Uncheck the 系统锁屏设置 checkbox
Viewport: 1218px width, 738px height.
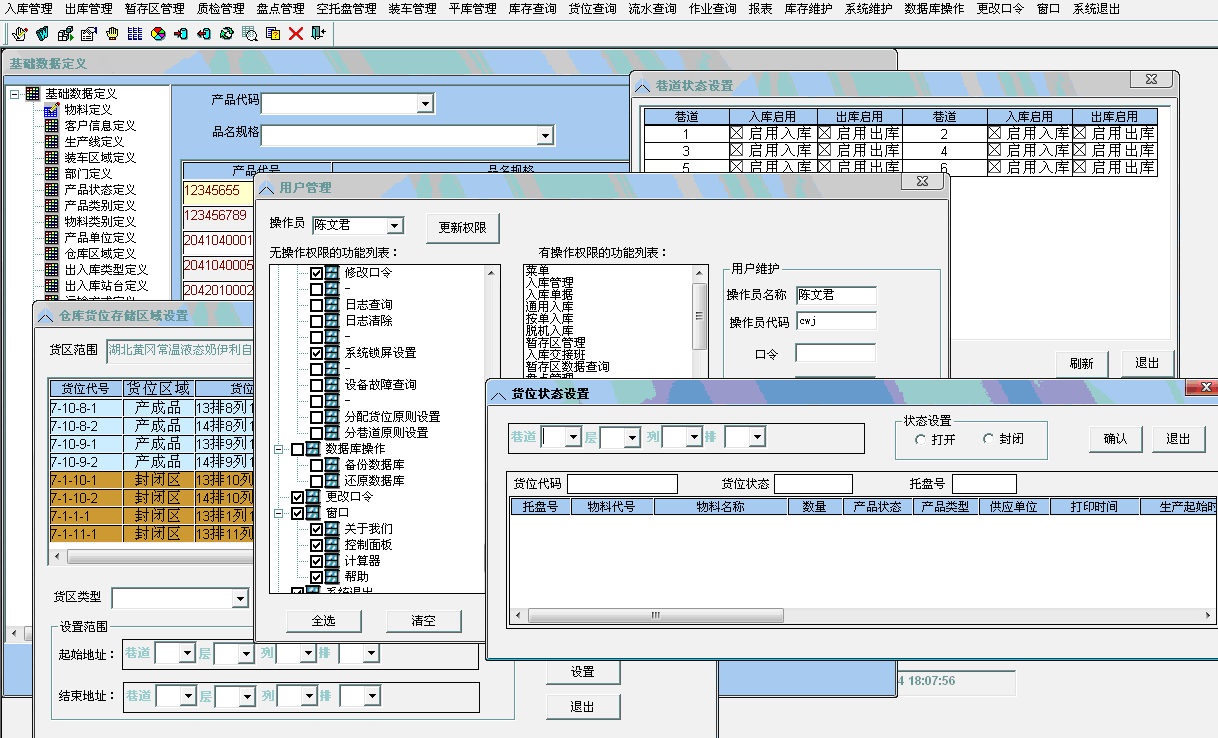[x=316, y=352]
